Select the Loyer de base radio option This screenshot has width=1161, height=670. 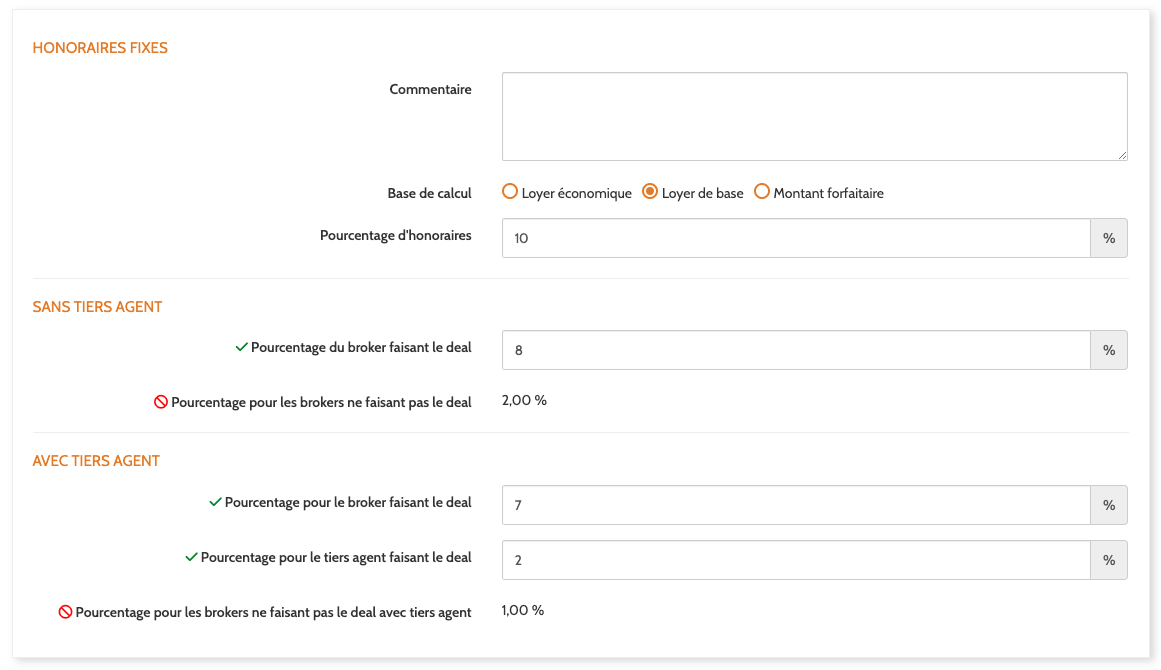650,192
